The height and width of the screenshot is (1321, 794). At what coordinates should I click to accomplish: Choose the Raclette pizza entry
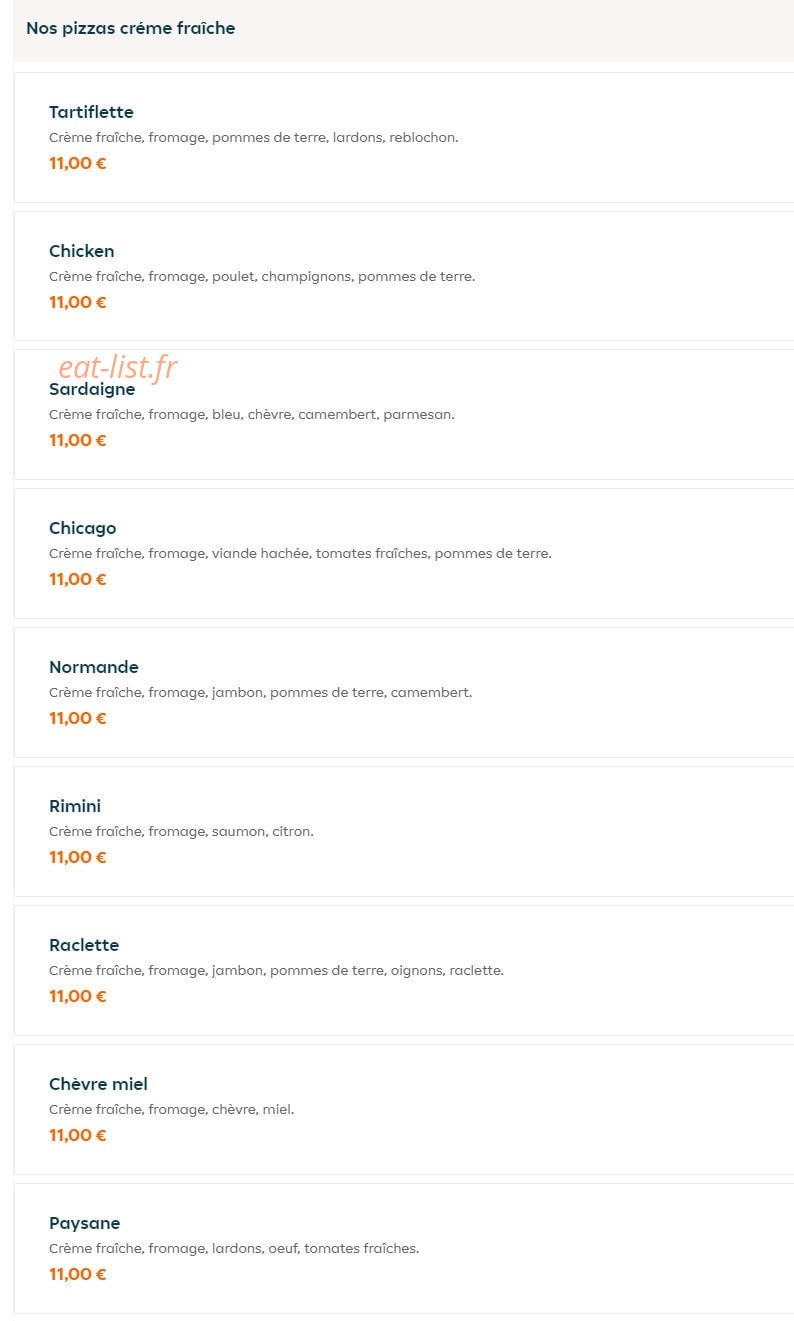(x=404, y=971)
